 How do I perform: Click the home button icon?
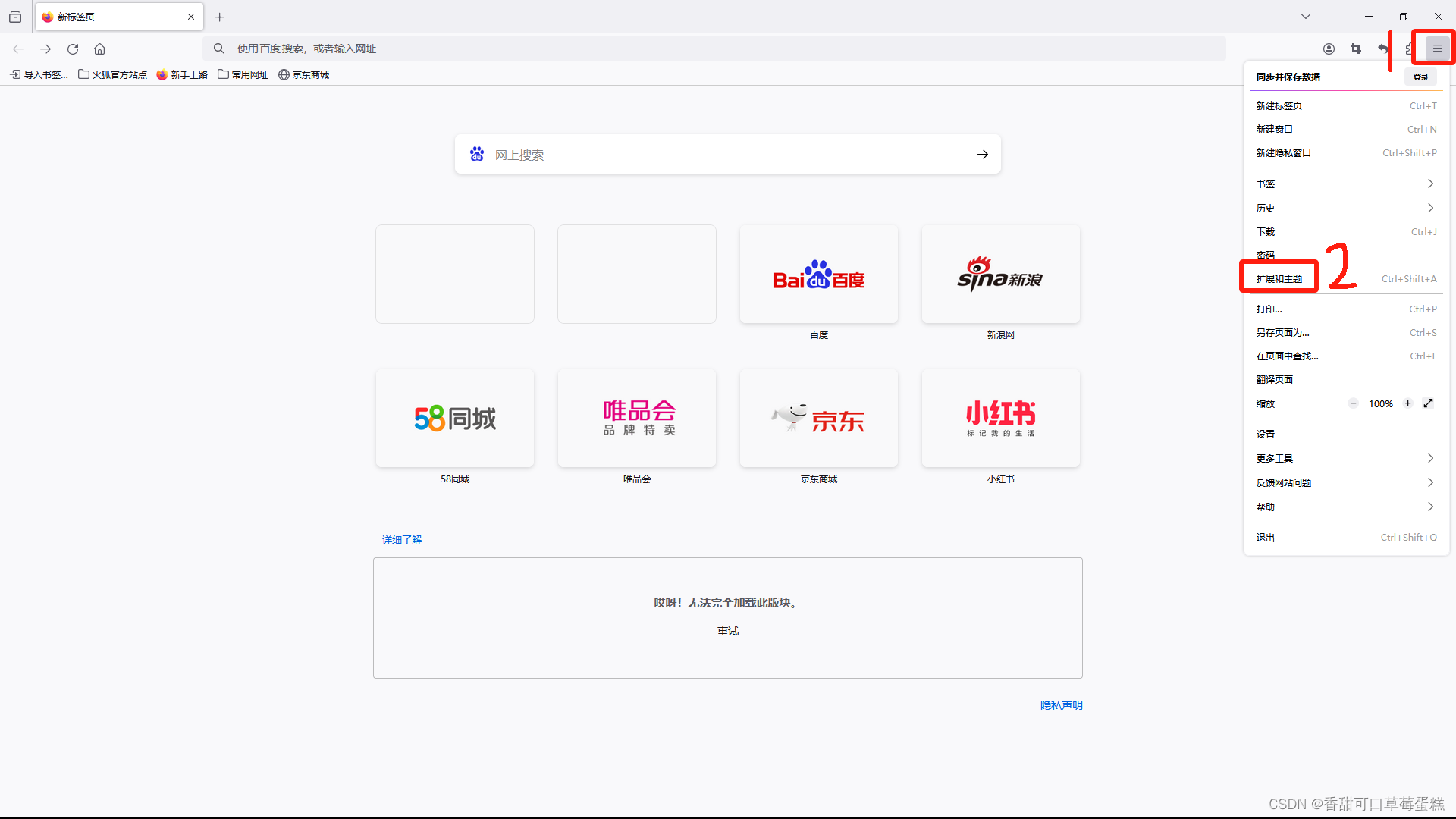tap(99, 49)
